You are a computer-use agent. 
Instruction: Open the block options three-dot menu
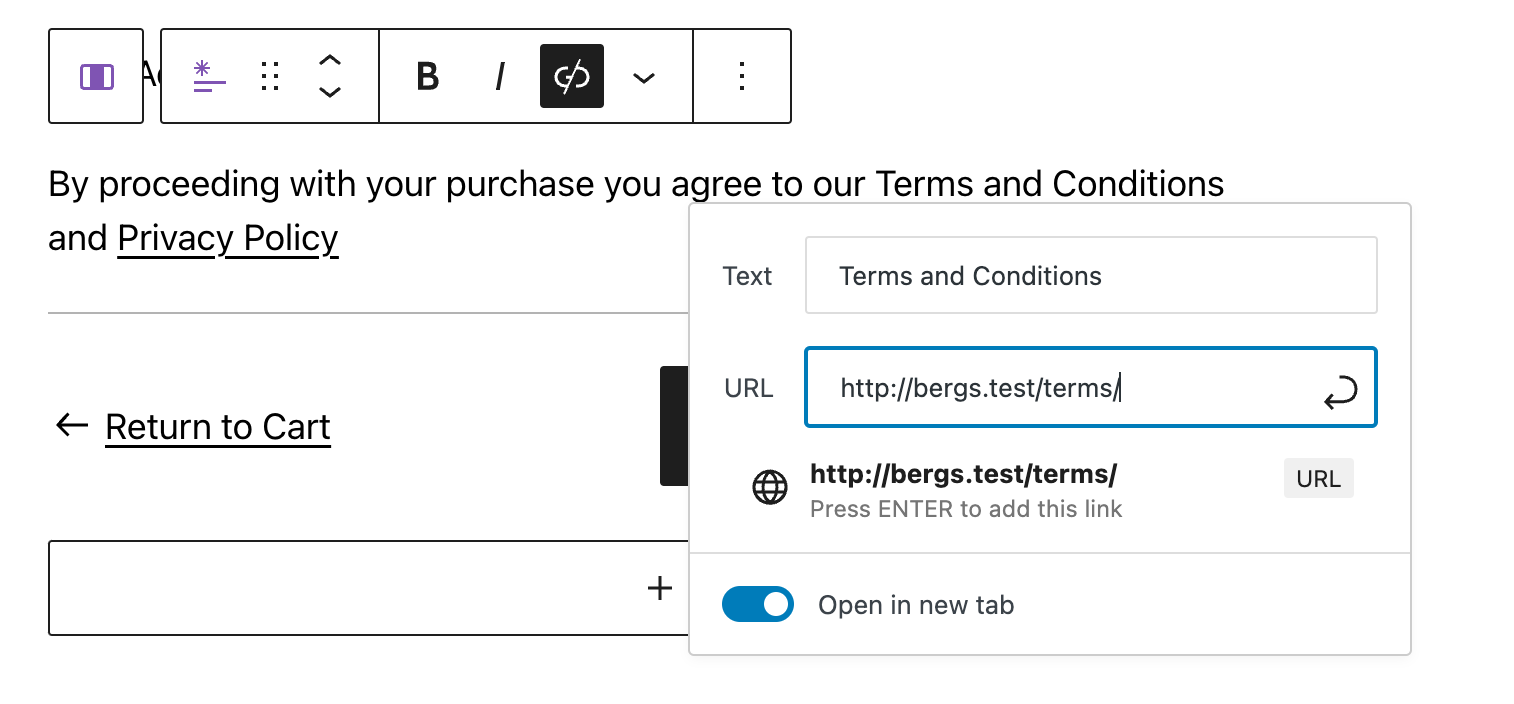click(x=742, y=77)
